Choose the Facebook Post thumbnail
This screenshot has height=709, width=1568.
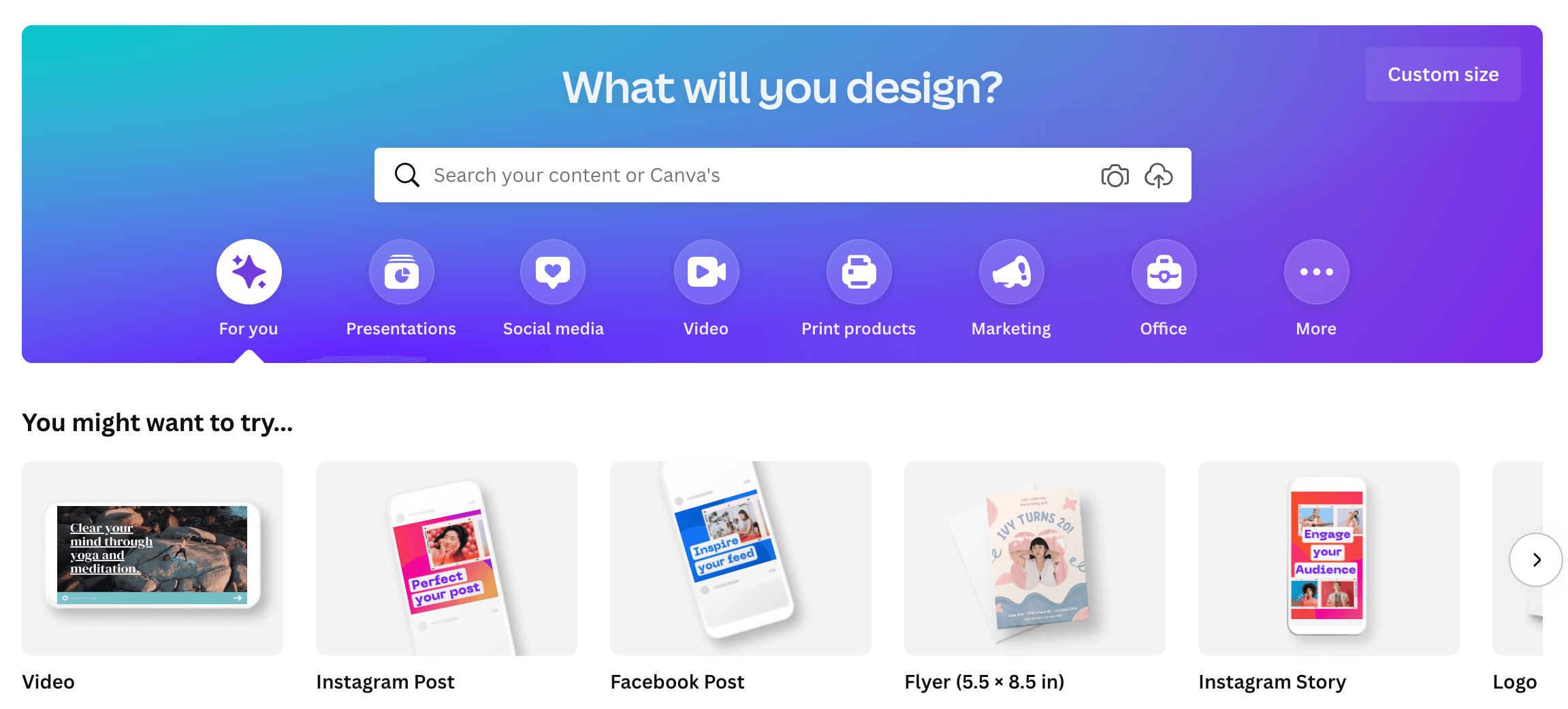(741, 558)
